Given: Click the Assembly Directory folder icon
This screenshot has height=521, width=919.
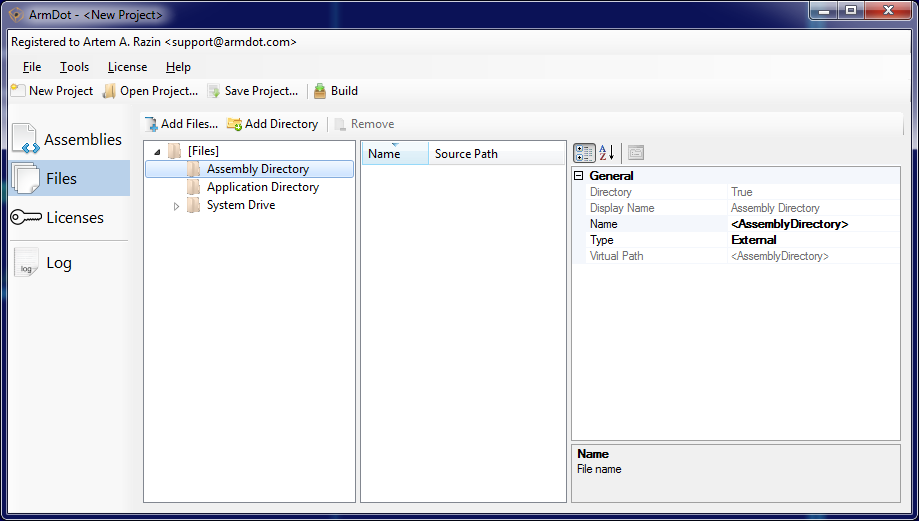Looking at the screenshot, I should point(193,169).
